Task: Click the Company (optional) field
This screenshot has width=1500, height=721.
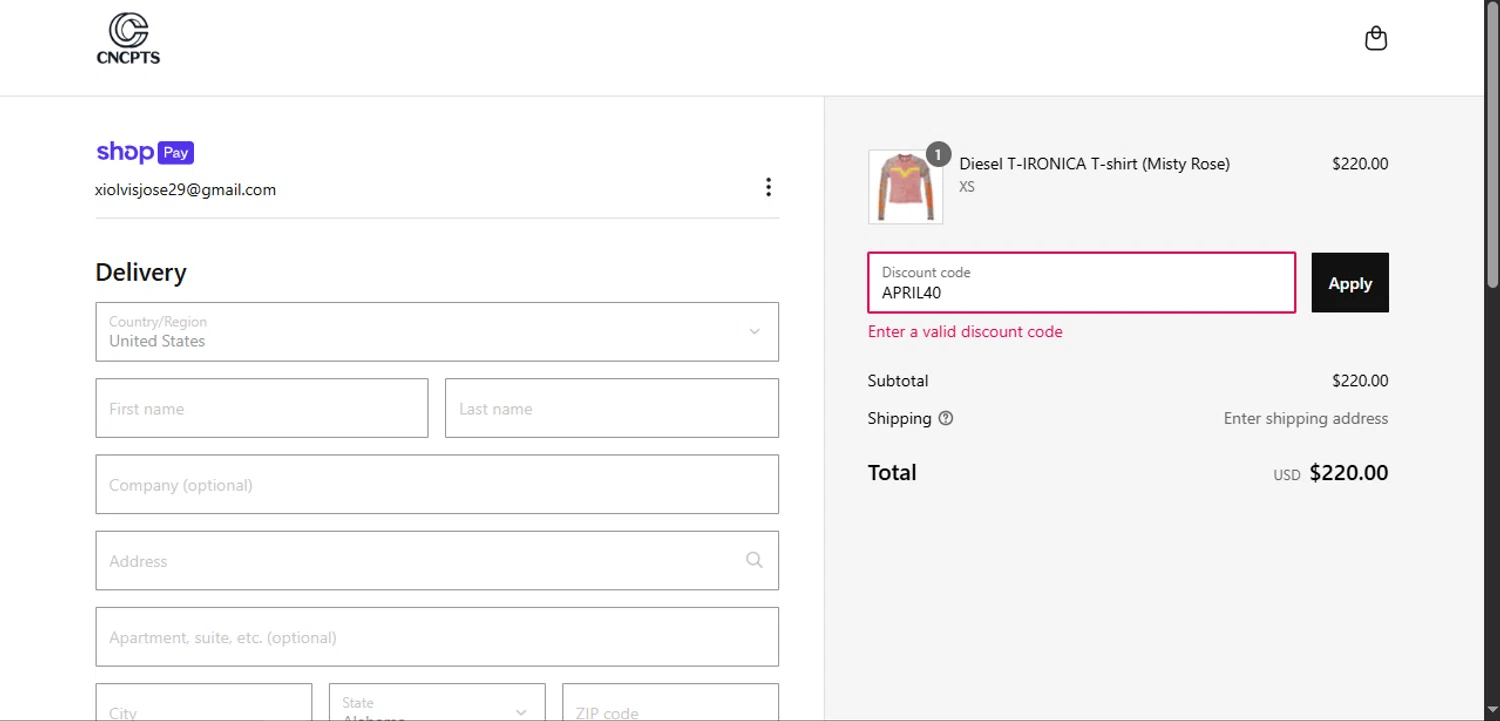Action: (437, 485)
